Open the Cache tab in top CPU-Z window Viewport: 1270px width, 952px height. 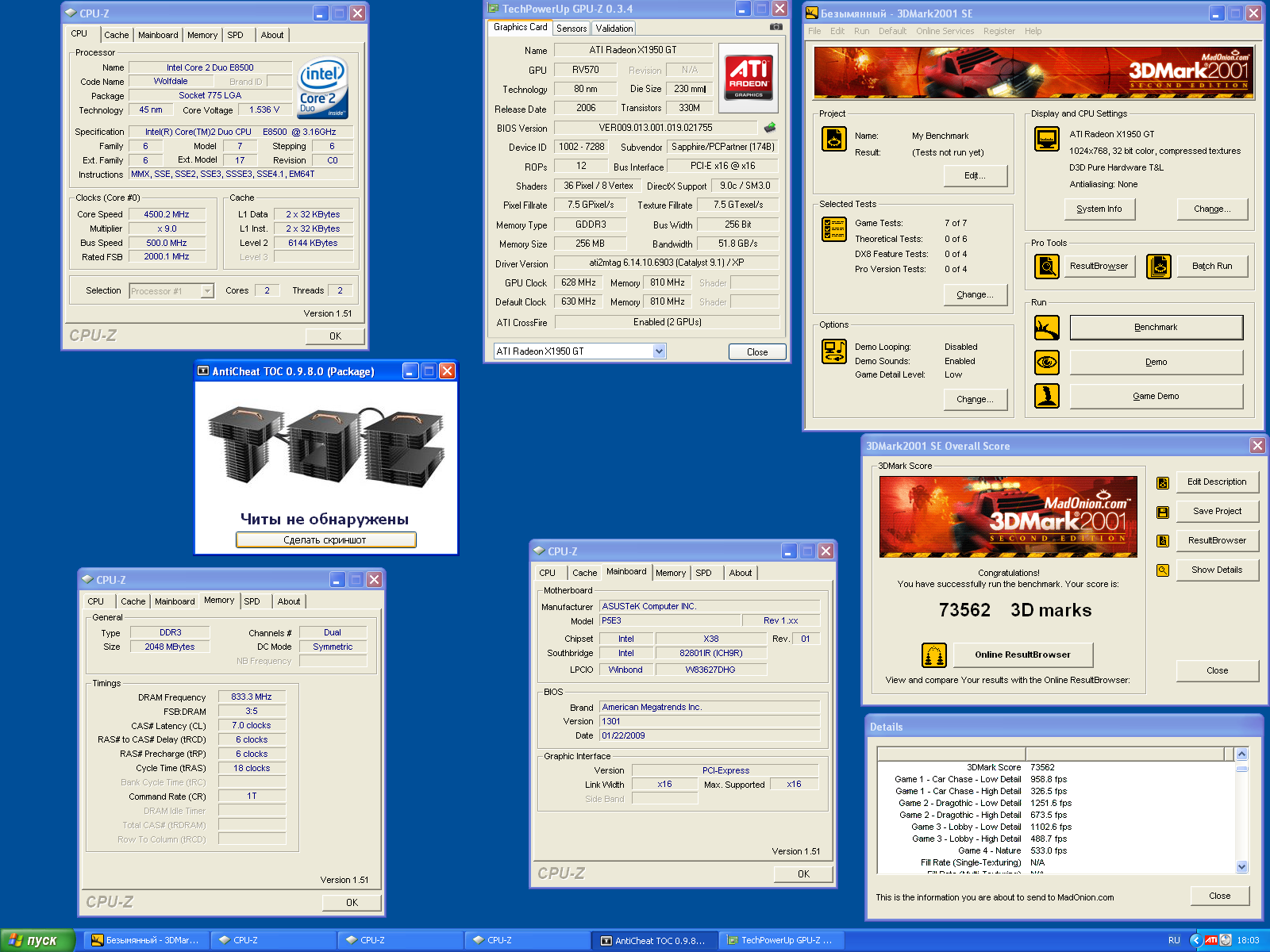117,35
